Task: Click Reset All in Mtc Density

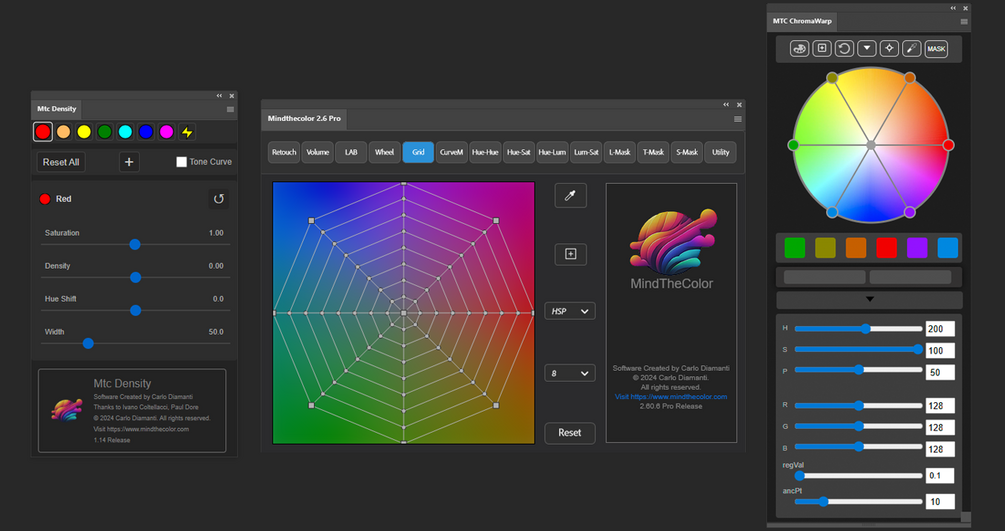Action: (x=61, y=162)
